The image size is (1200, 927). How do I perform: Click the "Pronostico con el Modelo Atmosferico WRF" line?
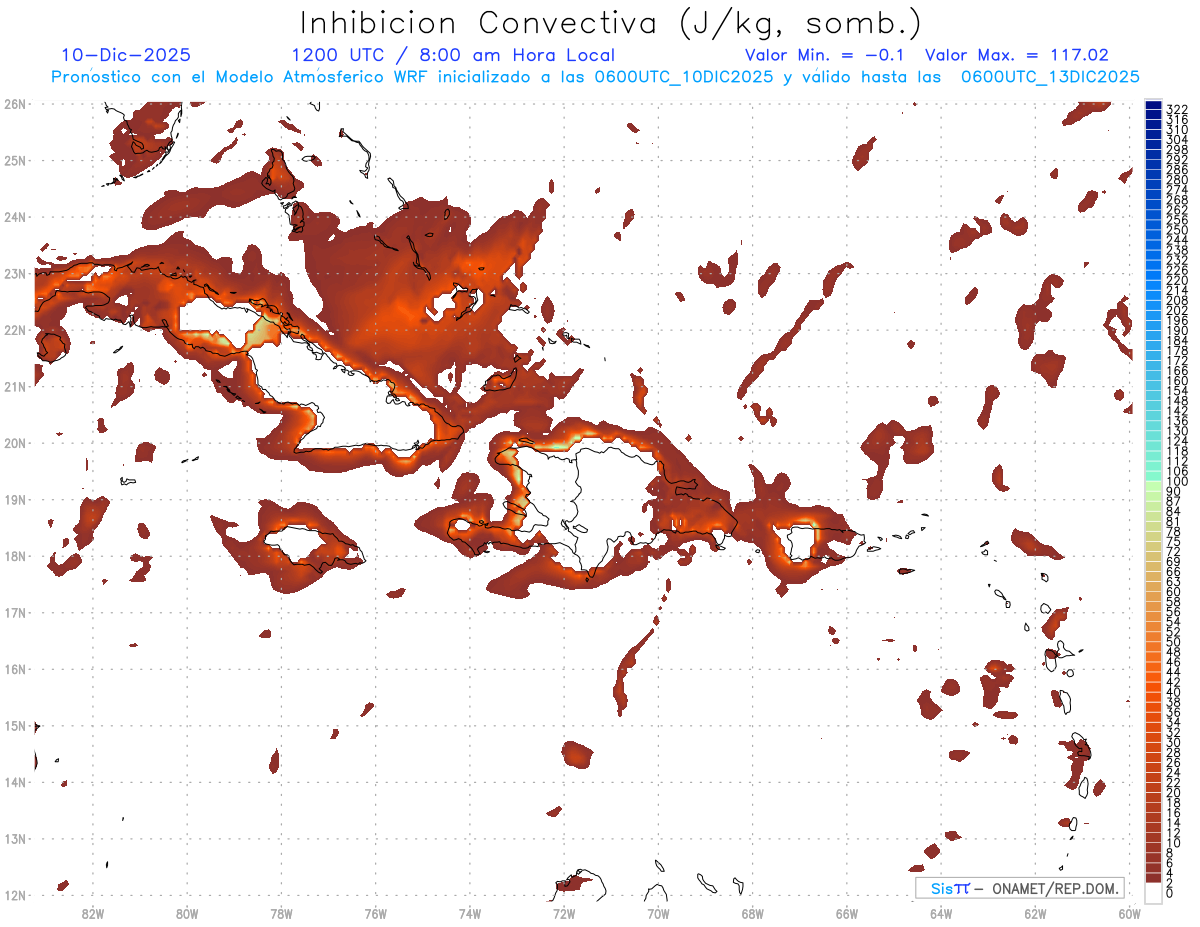click(x=595, y=77)
